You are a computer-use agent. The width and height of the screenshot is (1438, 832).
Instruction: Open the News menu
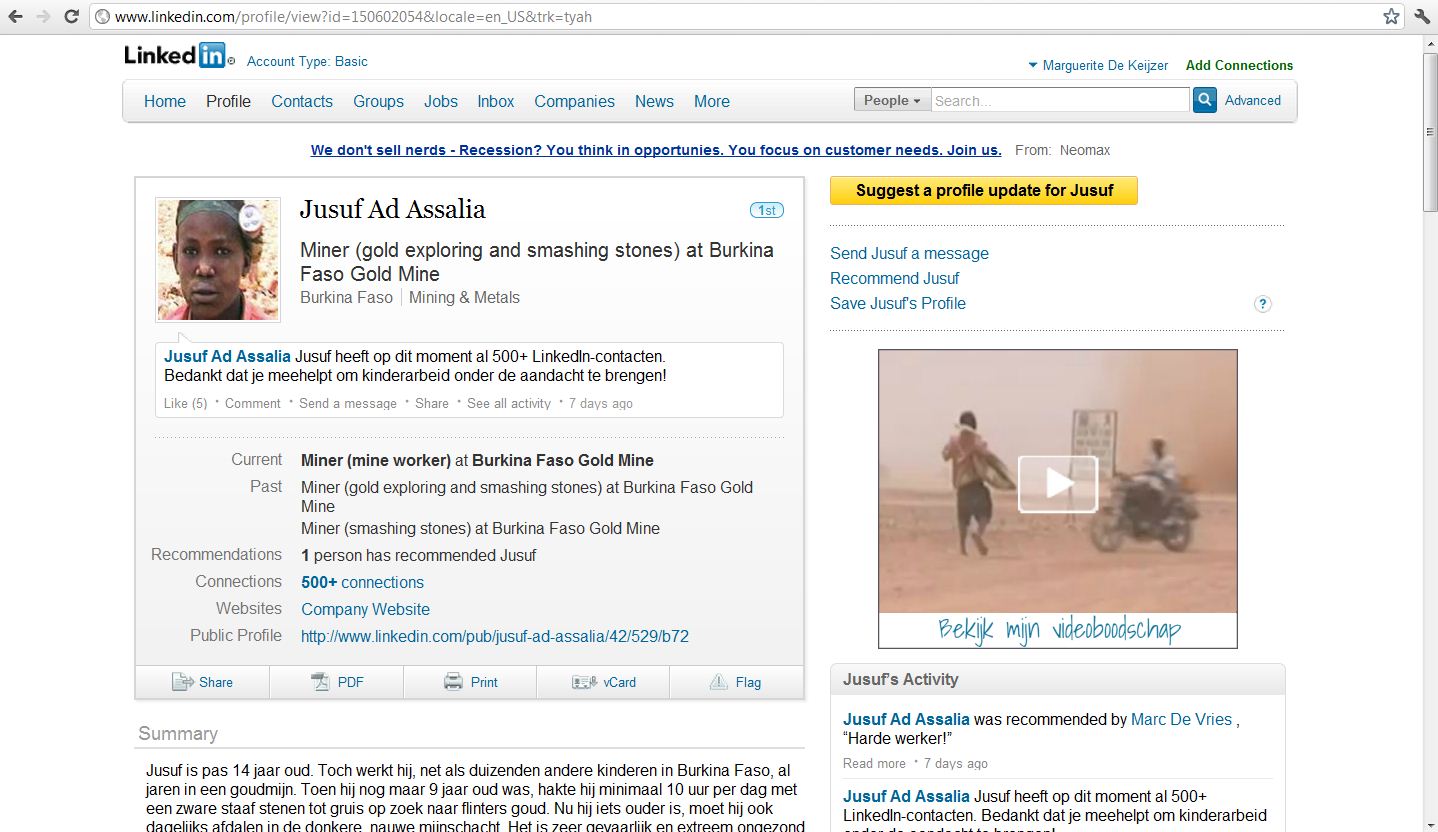654,101
